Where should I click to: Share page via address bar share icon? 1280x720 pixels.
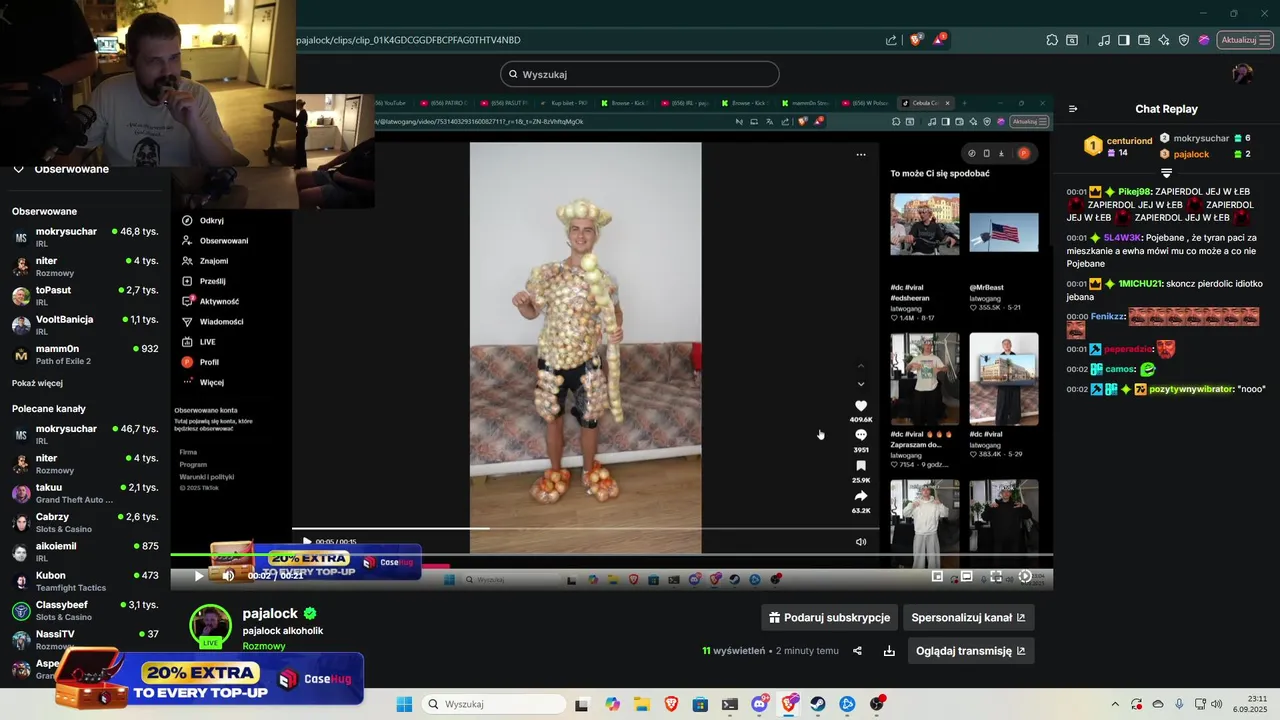(891, 40)
